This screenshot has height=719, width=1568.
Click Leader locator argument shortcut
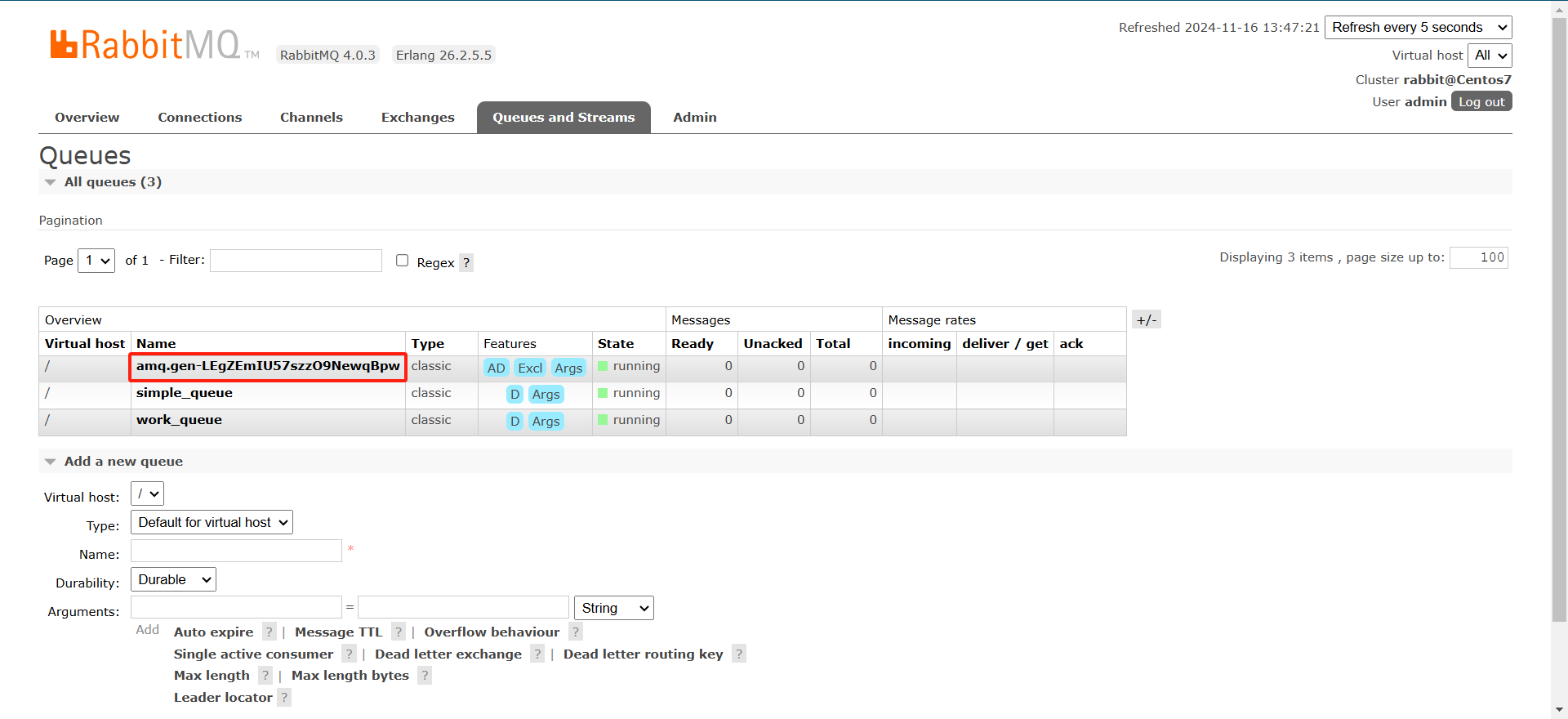[223, 697]
